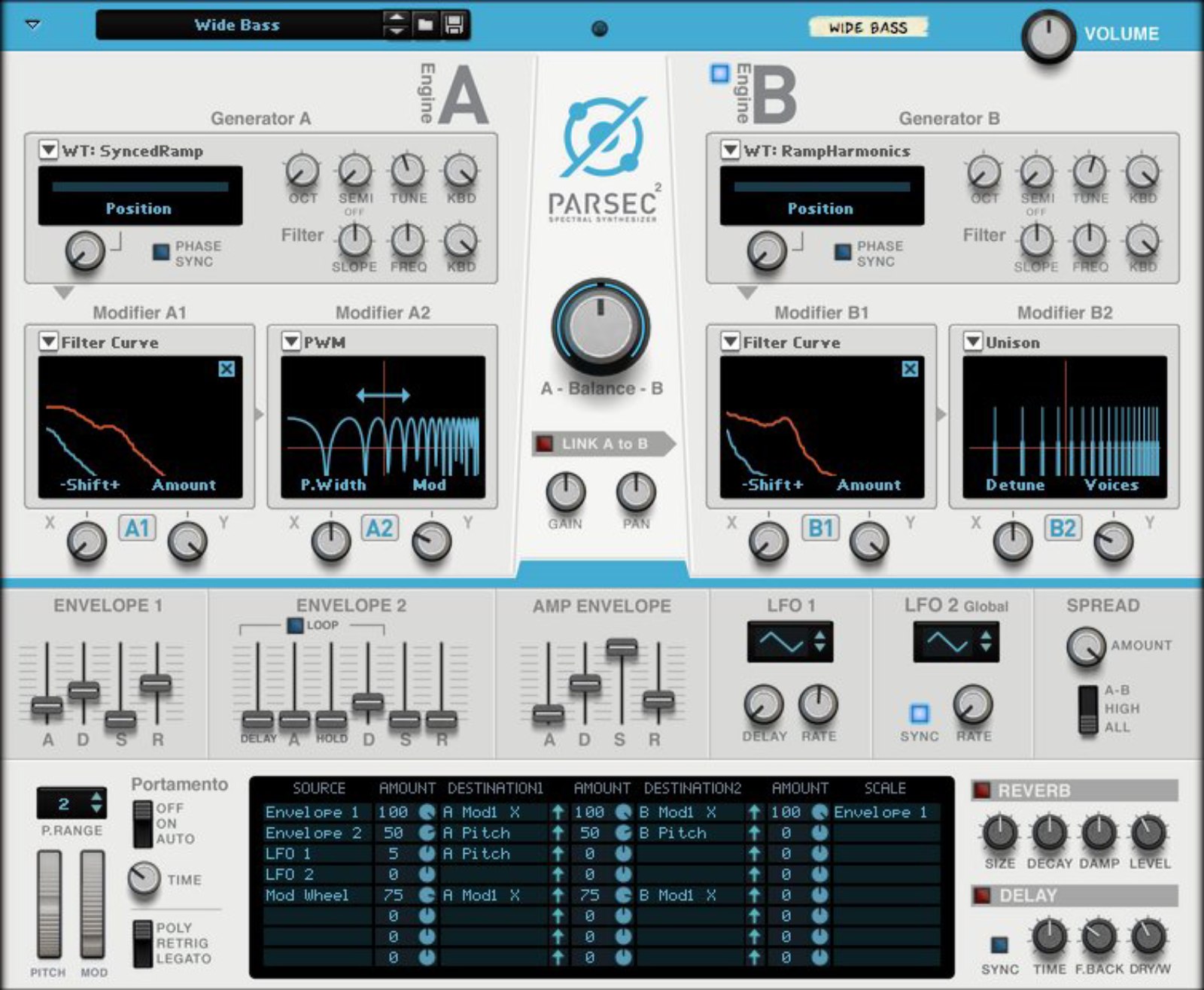
Task: Toggle Phase Sync on Generator A
Action: click(x=160, y=253)
